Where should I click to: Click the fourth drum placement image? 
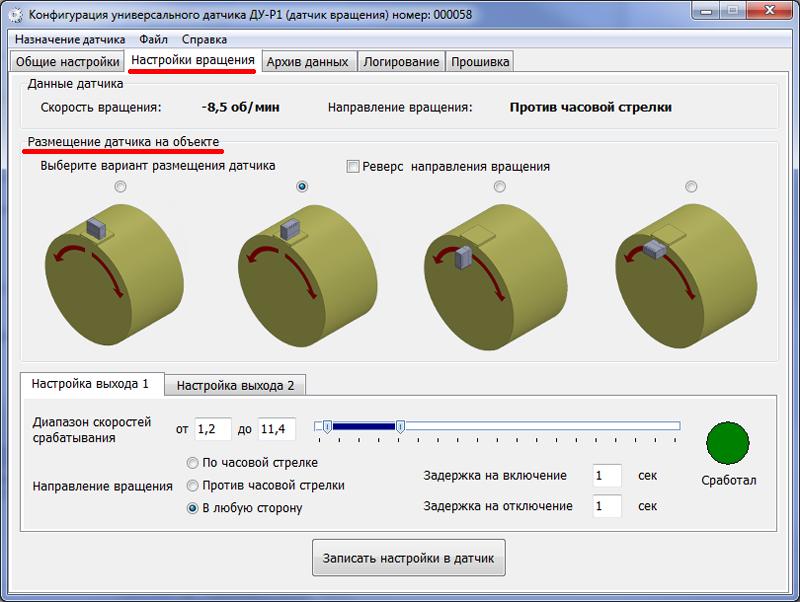click(x=686, y=276)
